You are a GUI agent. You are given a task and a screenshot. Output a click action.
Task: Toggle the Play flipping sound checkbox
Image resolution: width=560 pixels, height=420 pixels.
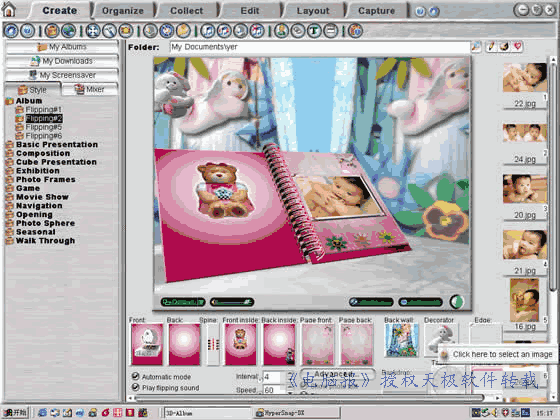point(135,387)
